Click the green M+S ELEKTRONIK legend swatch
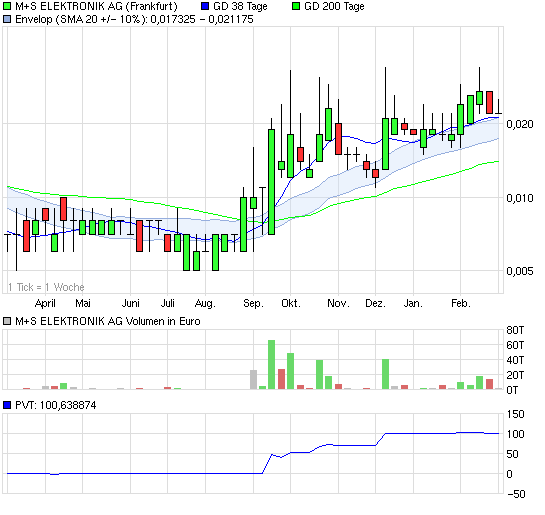Screen dimensions: 545x515 7,6
